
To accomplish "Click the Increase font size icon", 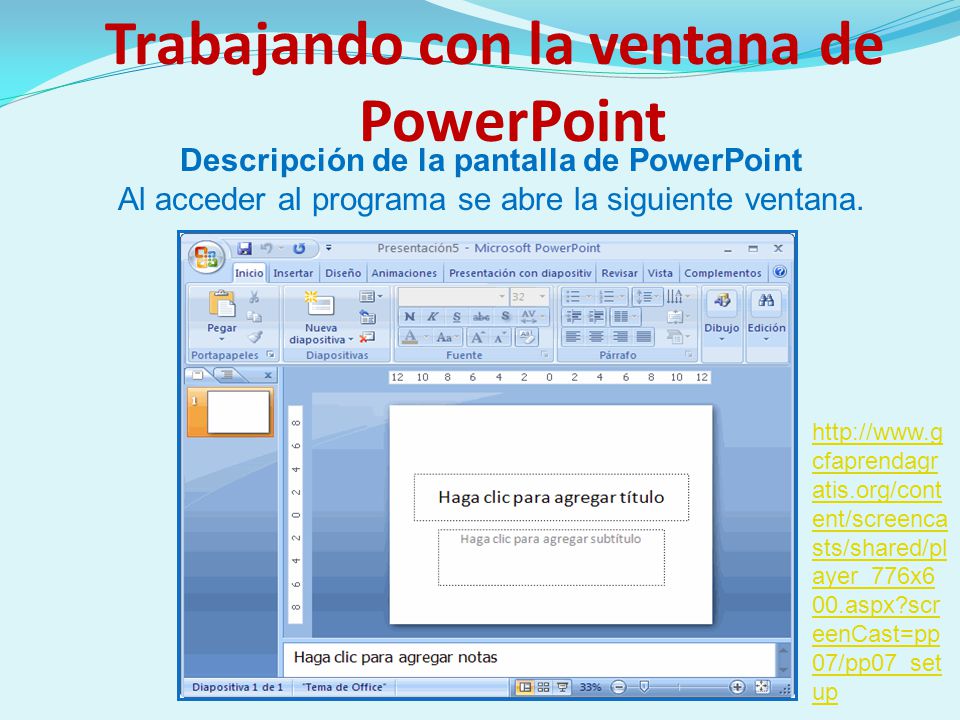I will coord(478,337).
